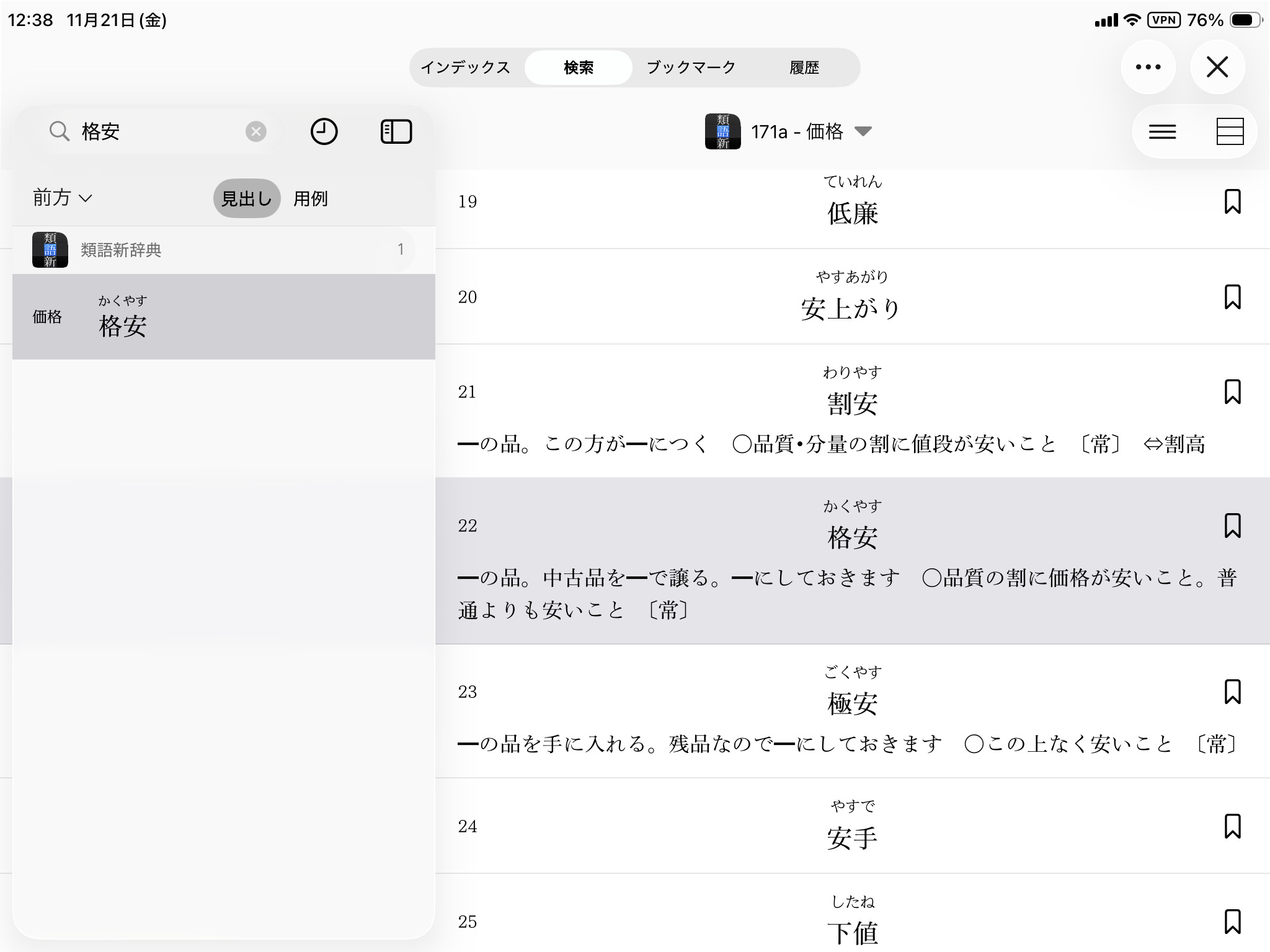The width and height of the screenshot is (1270, 952).
Task: Select the 見出し search filter
Action: [x=247, y=198]
